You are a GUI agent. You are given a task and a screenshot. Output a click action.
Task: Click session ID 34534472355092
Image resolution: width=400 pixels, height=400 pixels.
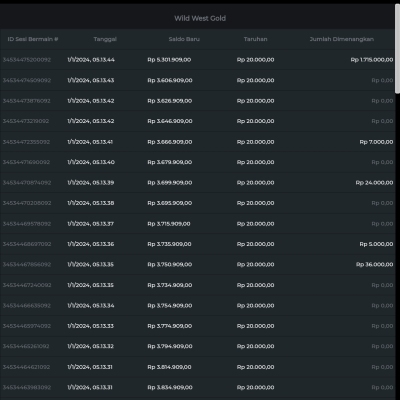point(26,142)
